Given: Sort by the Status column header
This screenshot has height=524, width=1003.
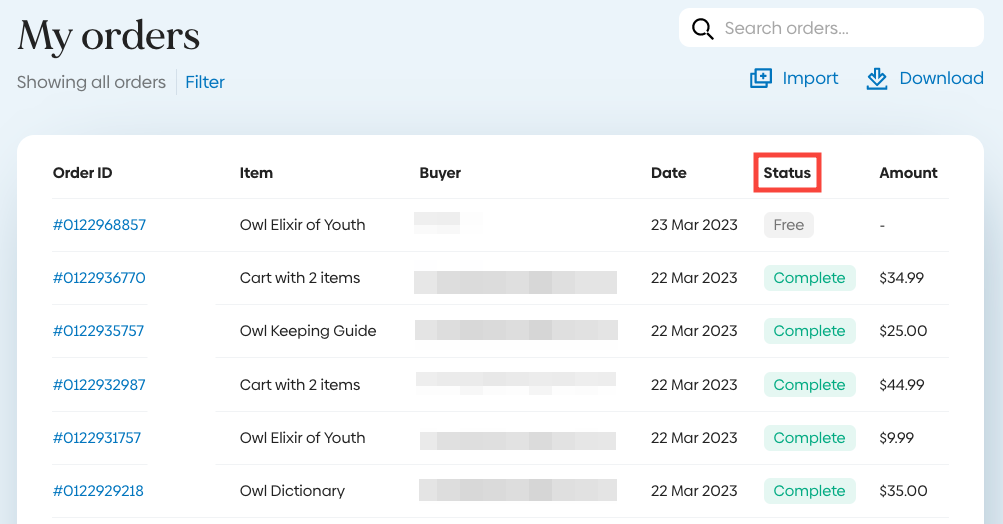Looking at the screenshot, I should tap(787, 173).
